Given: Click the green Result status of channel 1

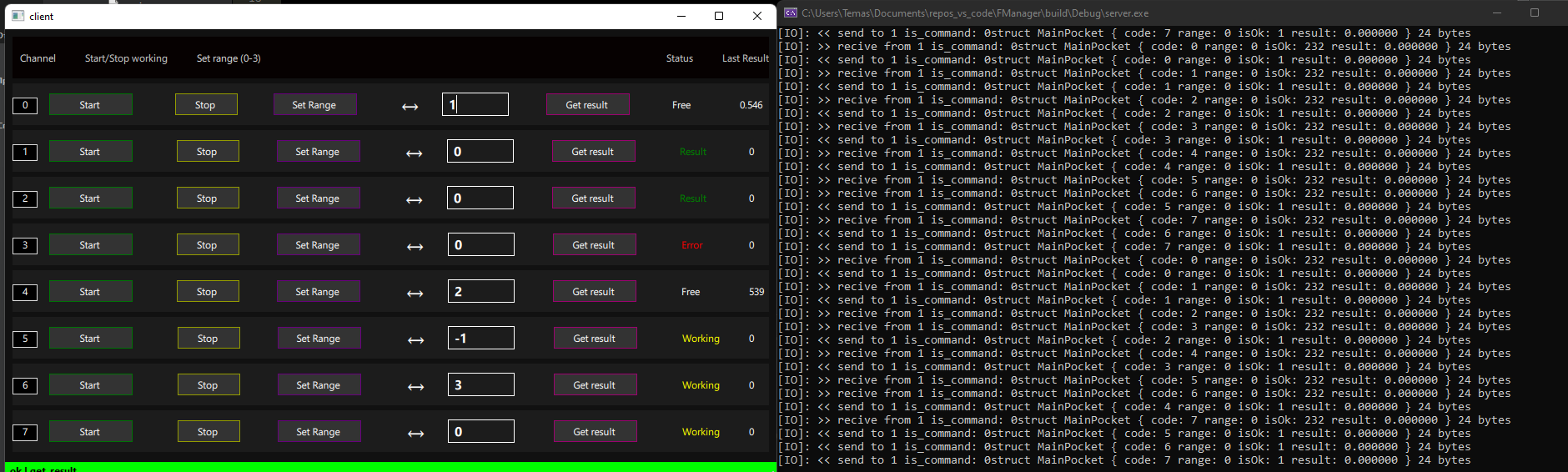Looking at the screenshot, I should (x=693, y=152).
